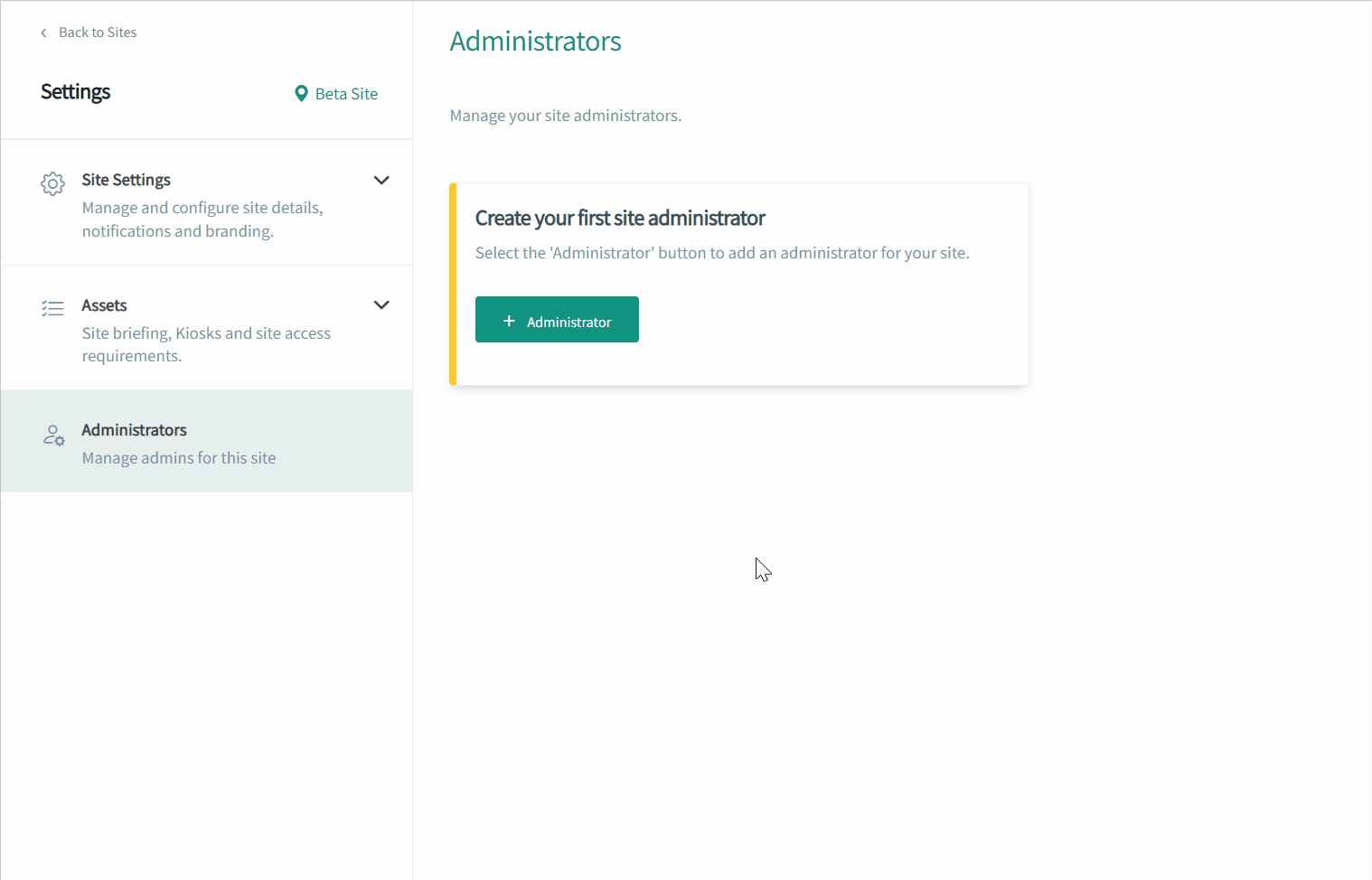Image resolution: width=1372 pixels, height=880 pixels.
Task: Click the Site Settings gear icon
Action: pos(52,183)
